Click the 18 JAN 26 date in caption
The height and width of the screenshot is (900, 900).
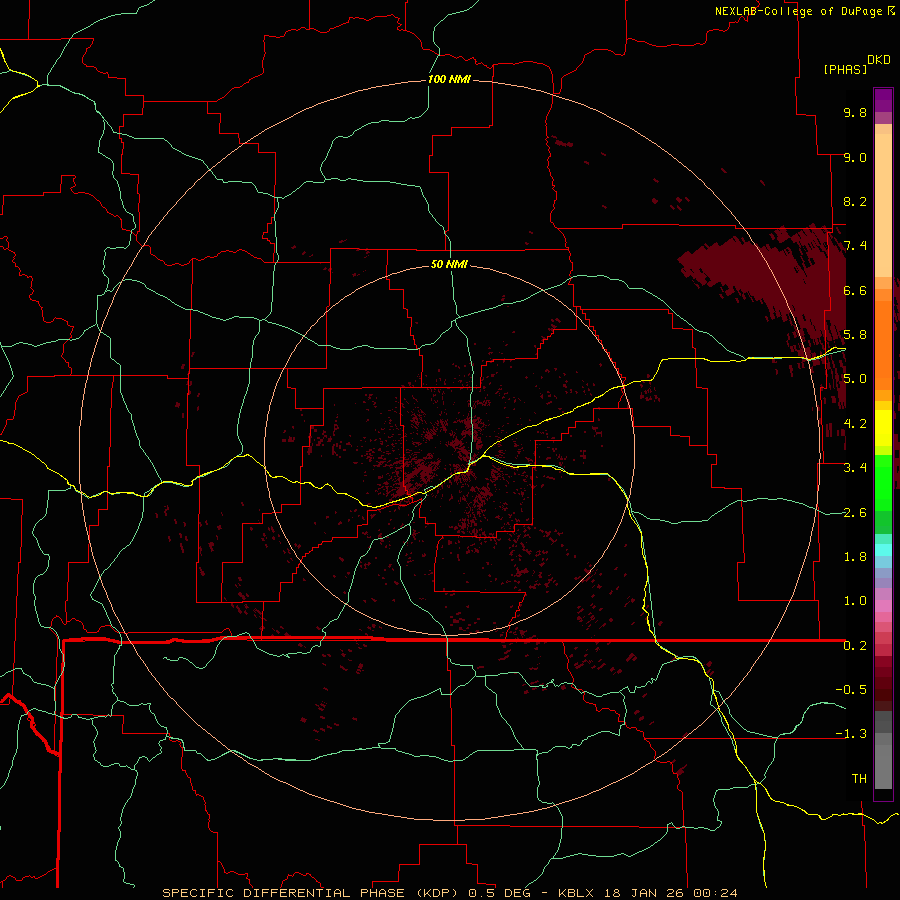tap(646, 893)
